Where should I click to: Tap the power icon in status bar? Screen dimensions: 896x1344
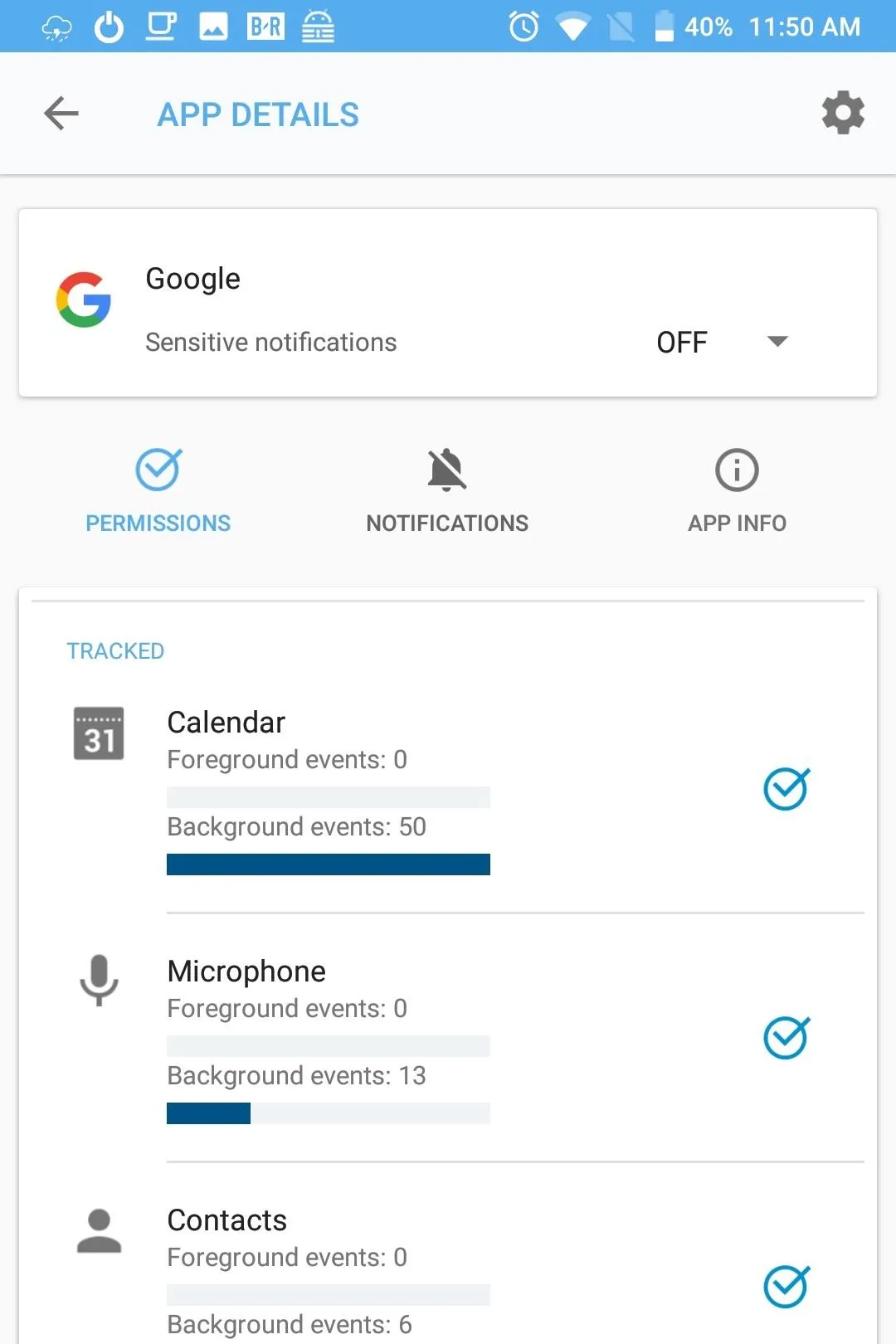[x=109, y=27]
